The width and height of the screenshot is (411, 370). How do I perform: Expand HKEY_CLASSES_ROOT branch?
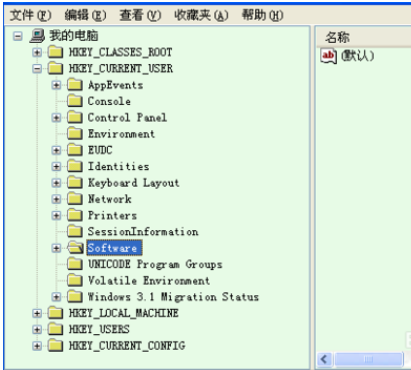point(37,52)
